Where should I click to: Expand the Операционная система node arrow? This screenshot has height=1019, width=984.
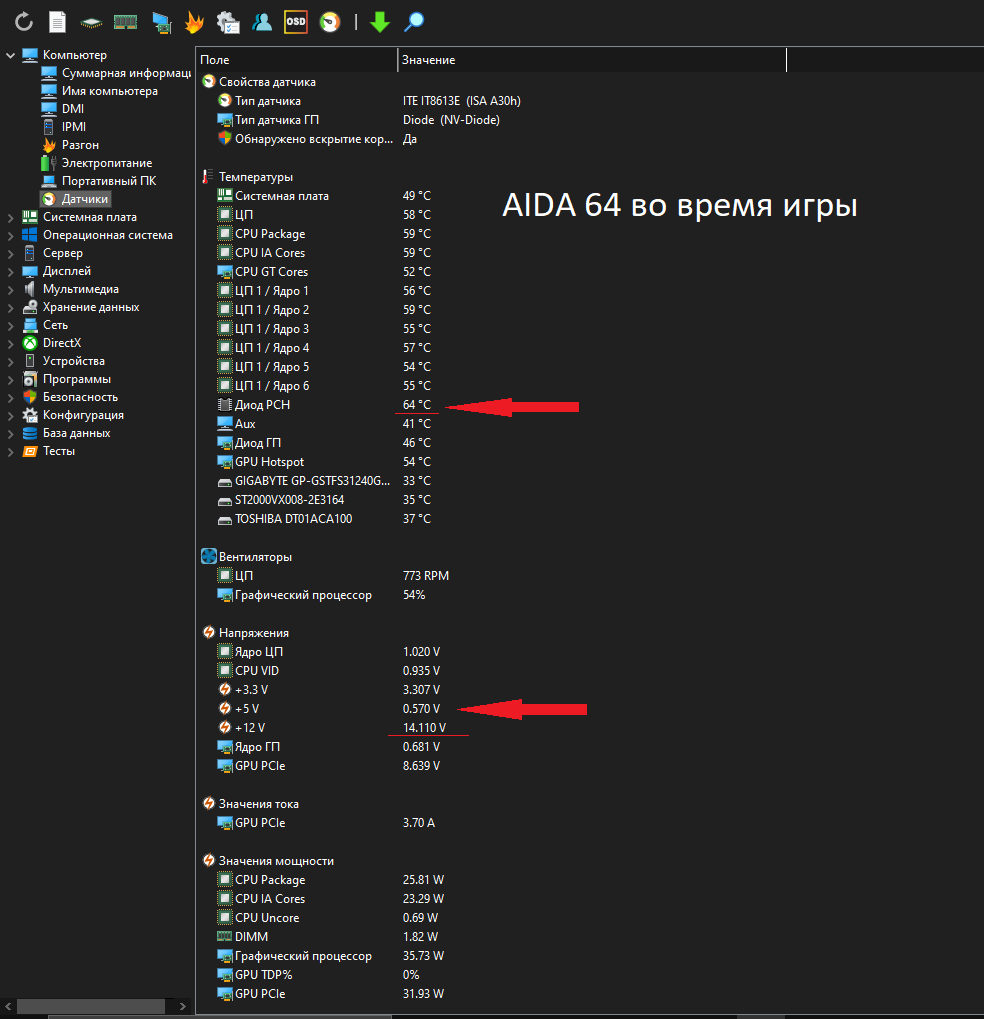(x=10, y=236)
